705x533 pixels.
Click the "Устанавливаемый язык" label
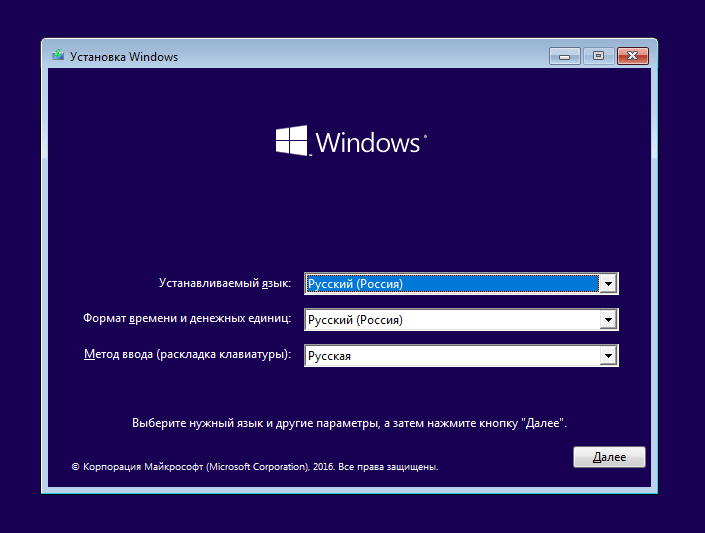[x=225, y=284]
